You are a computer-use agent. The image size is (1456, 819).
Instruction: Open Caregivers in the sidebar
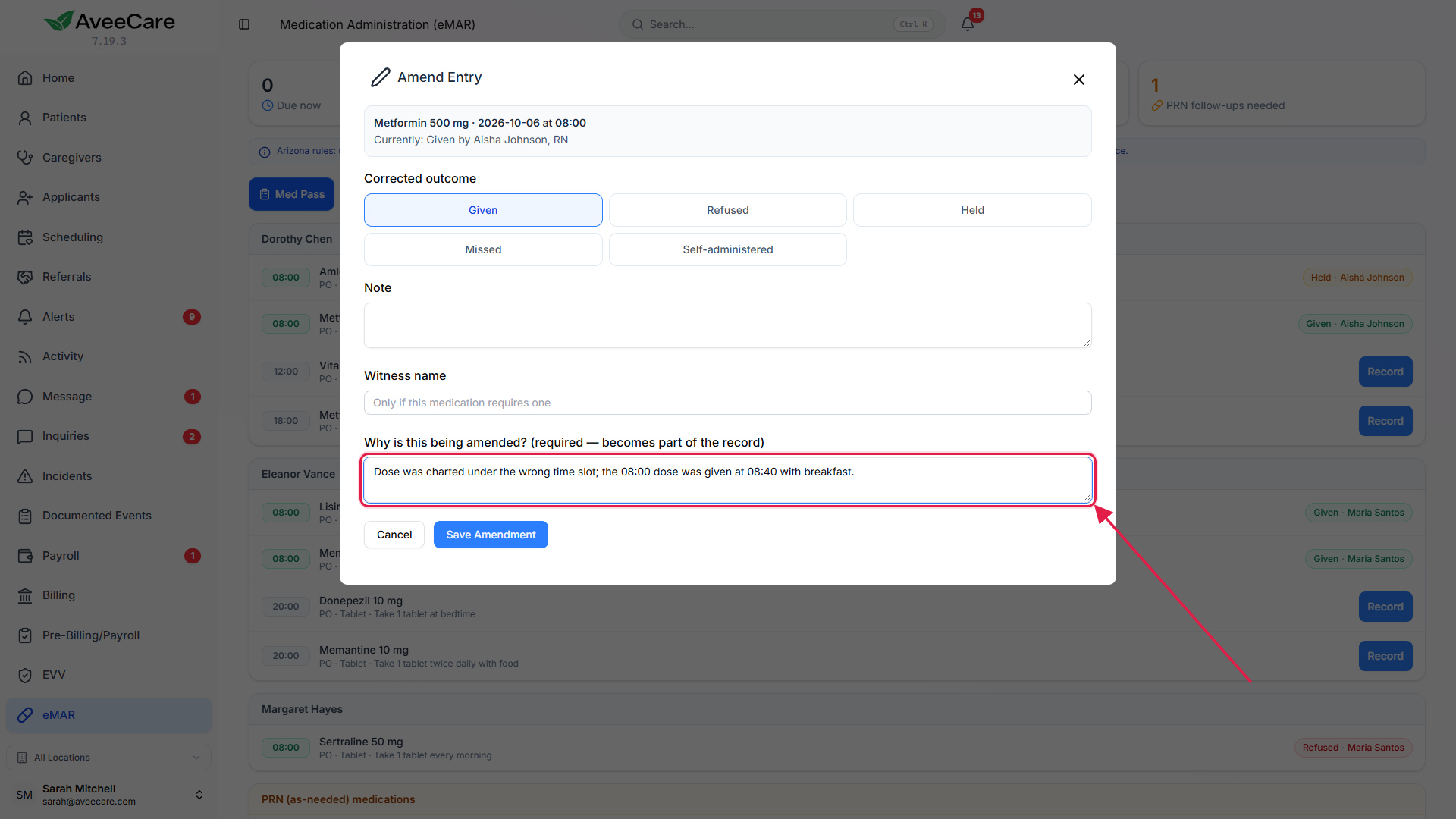pyautogui.click(x=109, y=158)
